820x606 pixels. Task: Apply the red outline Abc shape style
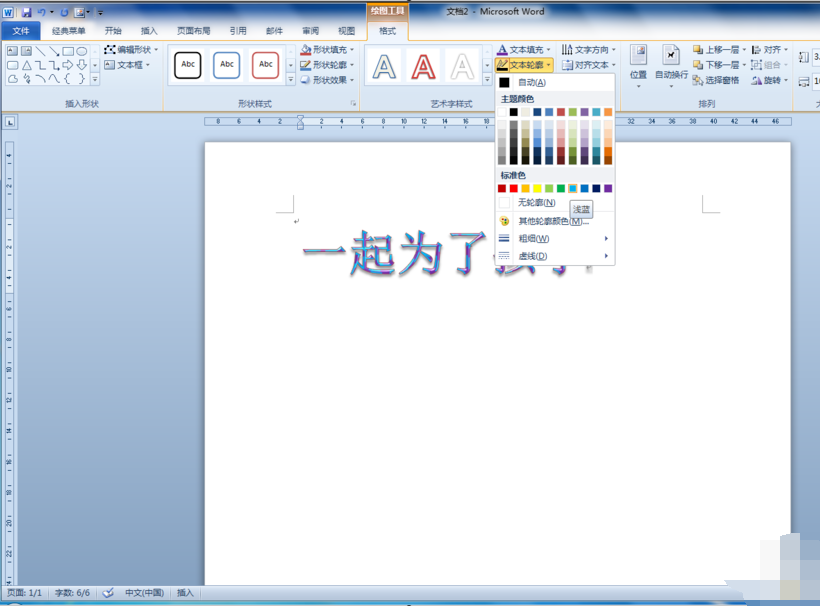(x=266, y=65)
